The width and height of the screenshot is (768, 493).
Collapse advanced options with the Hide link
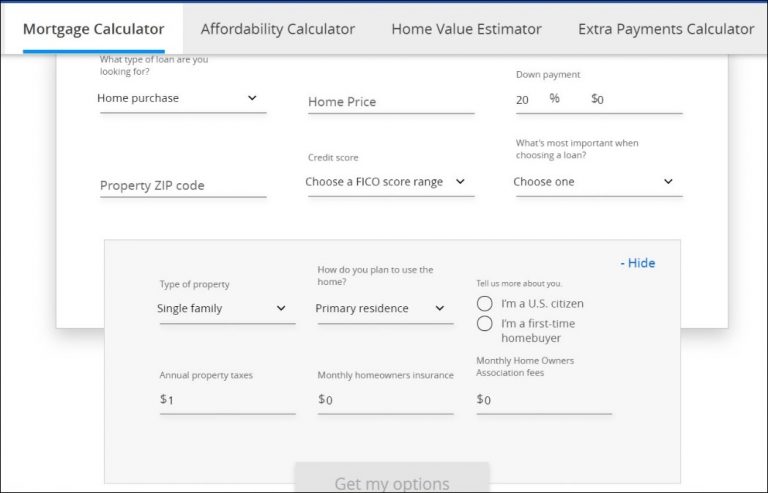[637, 263]
